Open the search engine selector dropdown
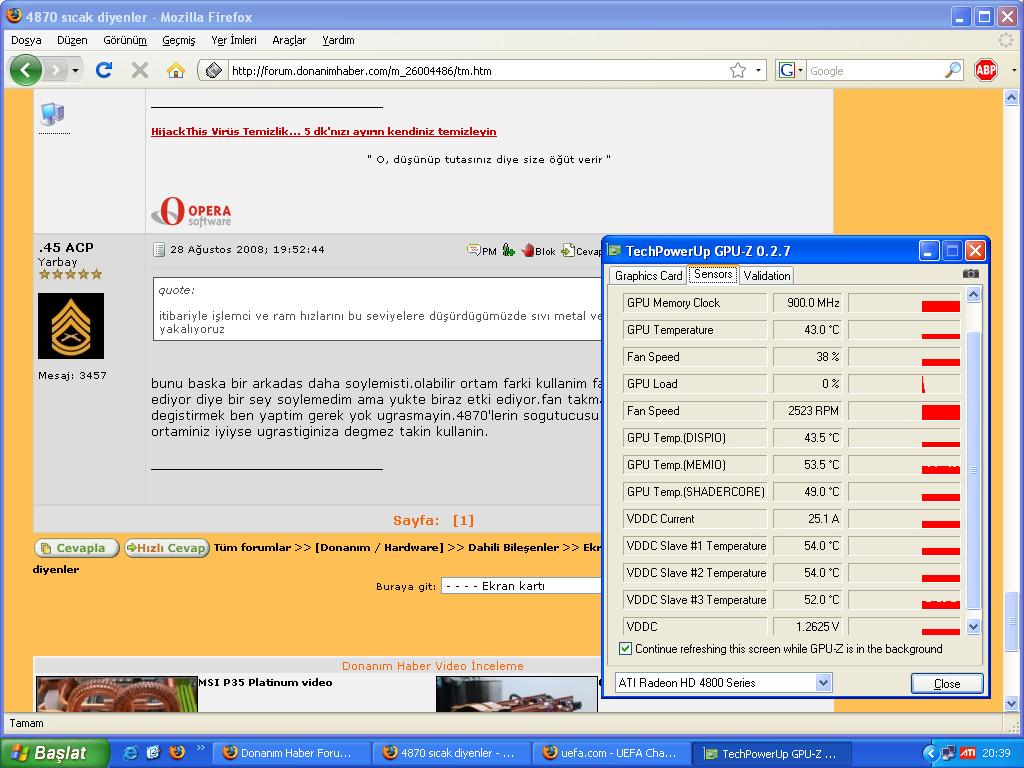1024x768 pixels. point(791,70)
